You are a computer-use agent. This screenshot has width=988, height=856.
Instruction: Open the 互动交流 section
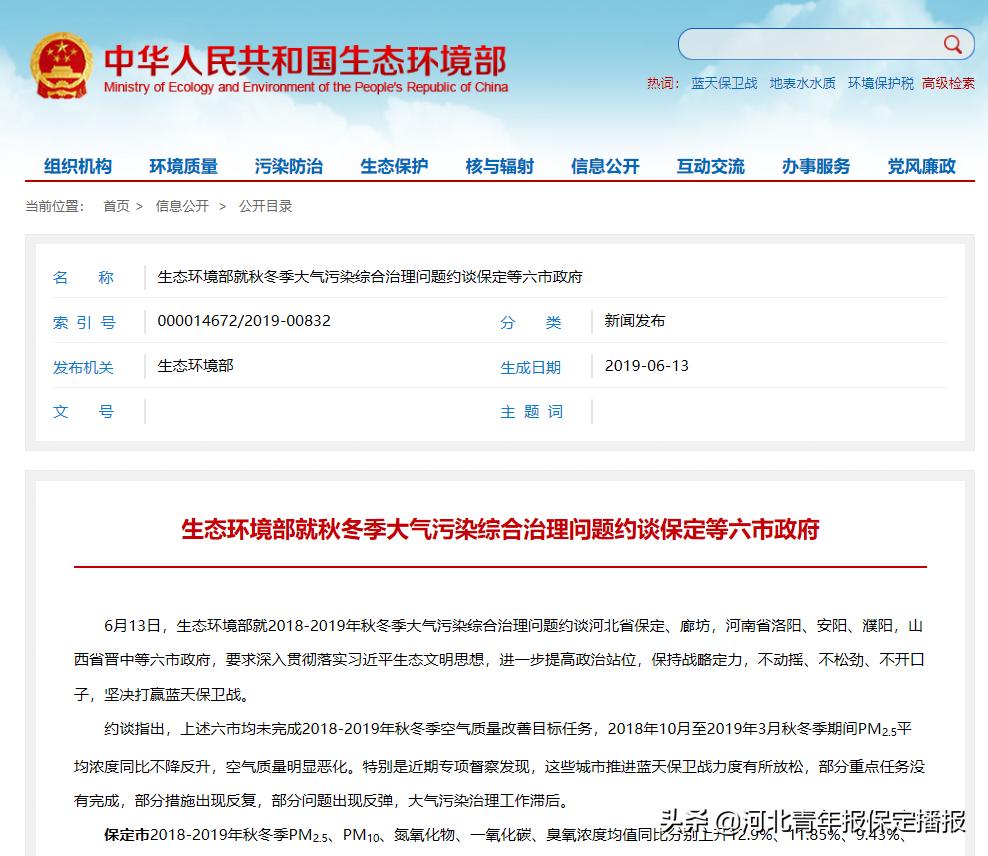[710, 166]
